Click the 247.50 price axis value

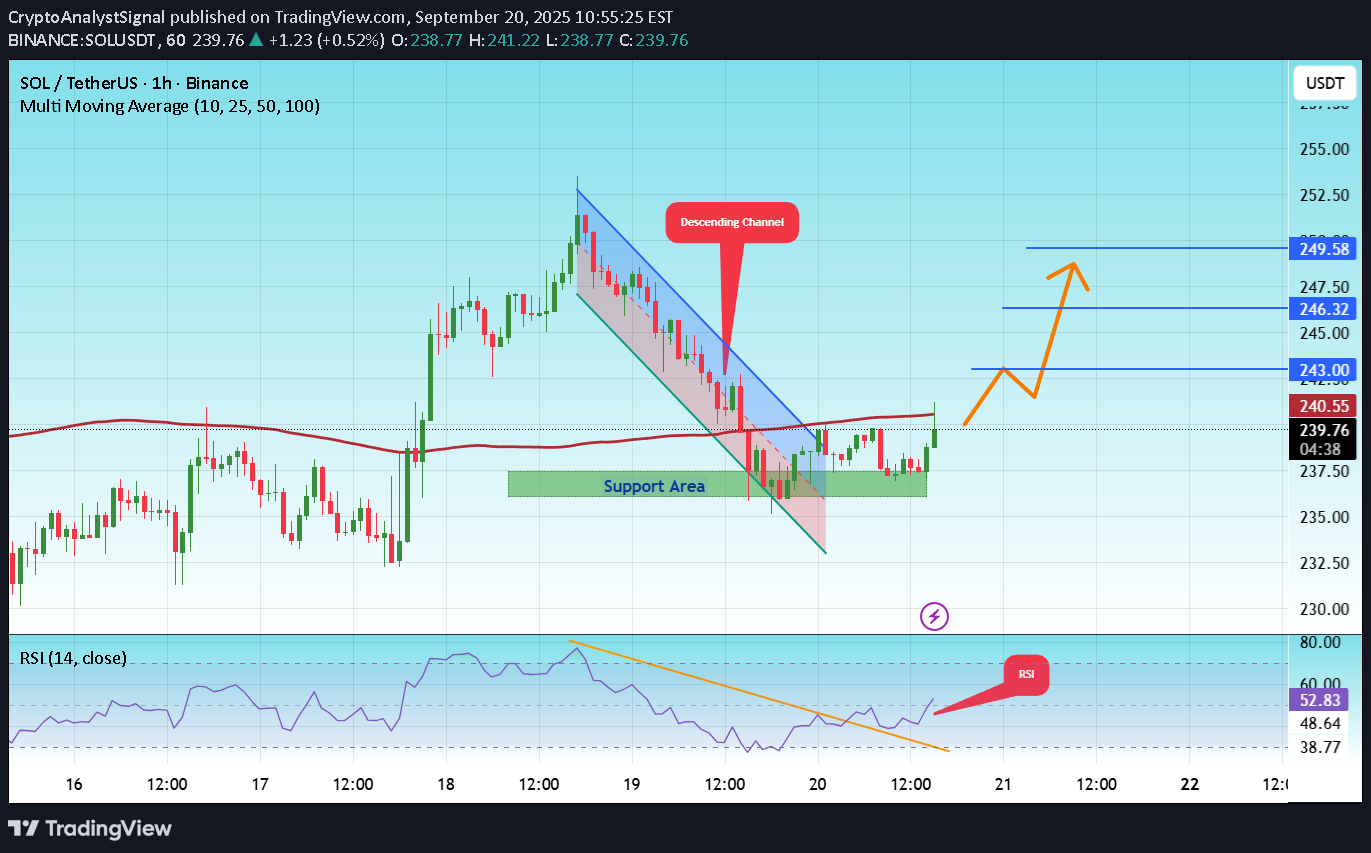point(1325,287)
